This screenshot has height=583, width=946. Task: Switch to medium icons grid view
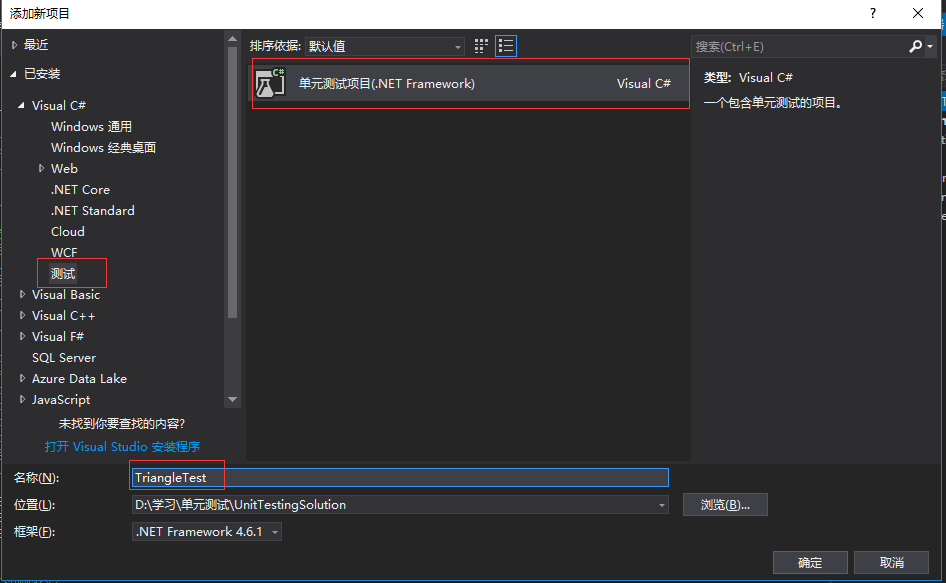[x=481, y=46]
